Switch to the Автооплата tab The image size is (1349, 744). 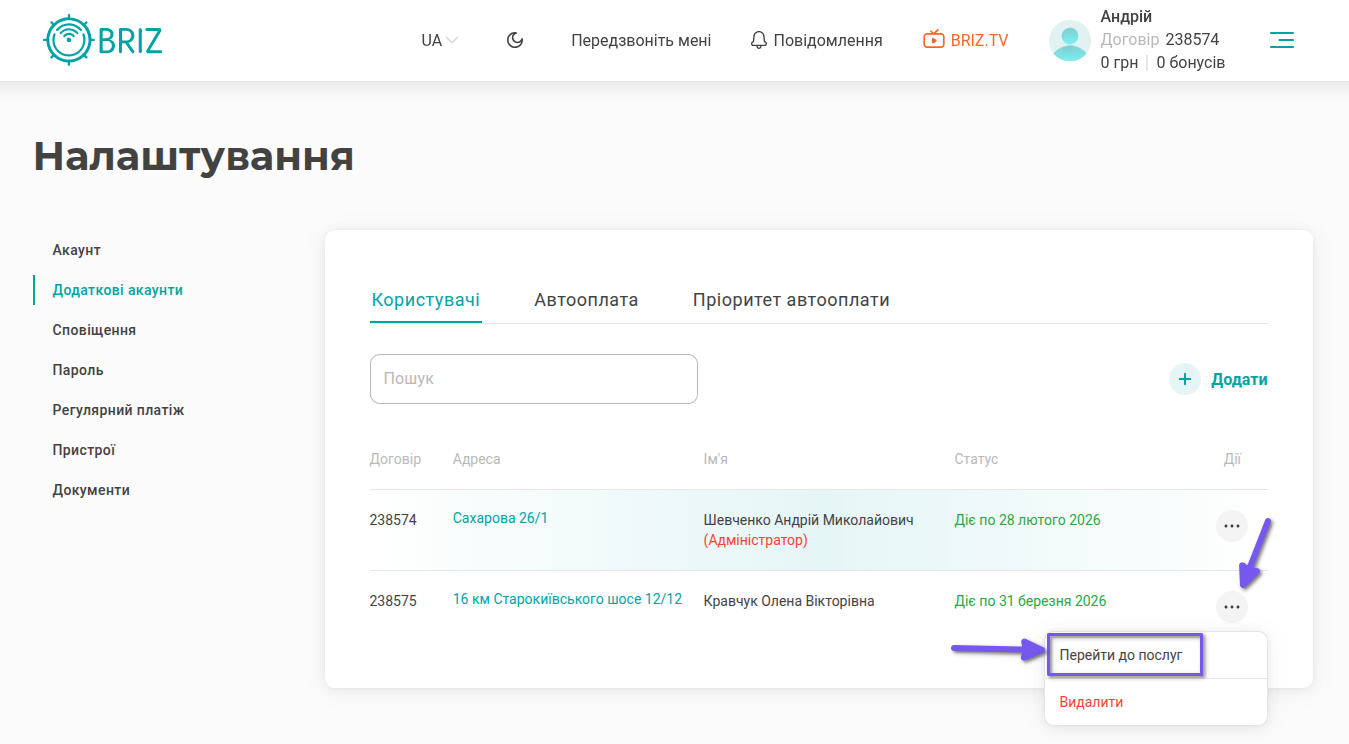pos(586,300)
